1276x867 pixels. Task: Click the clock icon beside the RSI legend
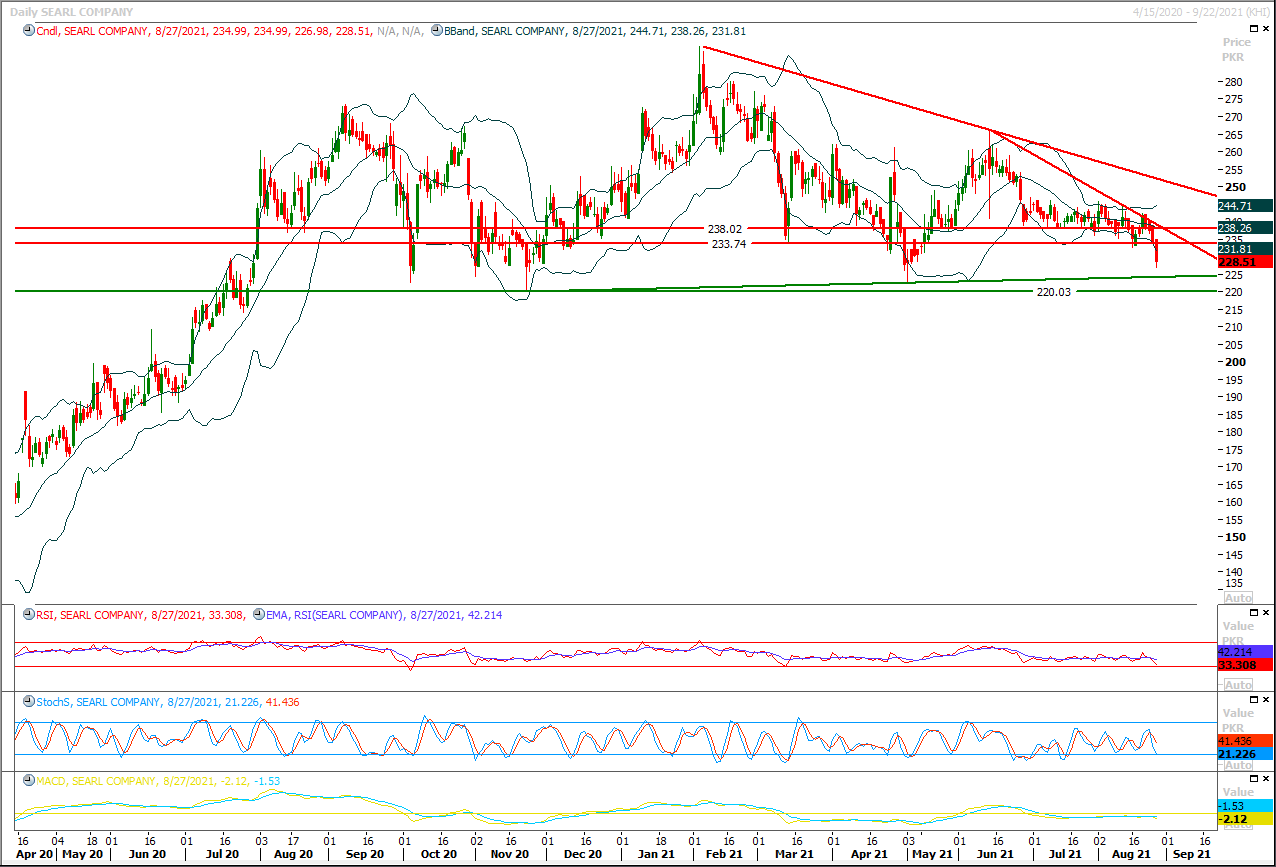coord(27,615)
